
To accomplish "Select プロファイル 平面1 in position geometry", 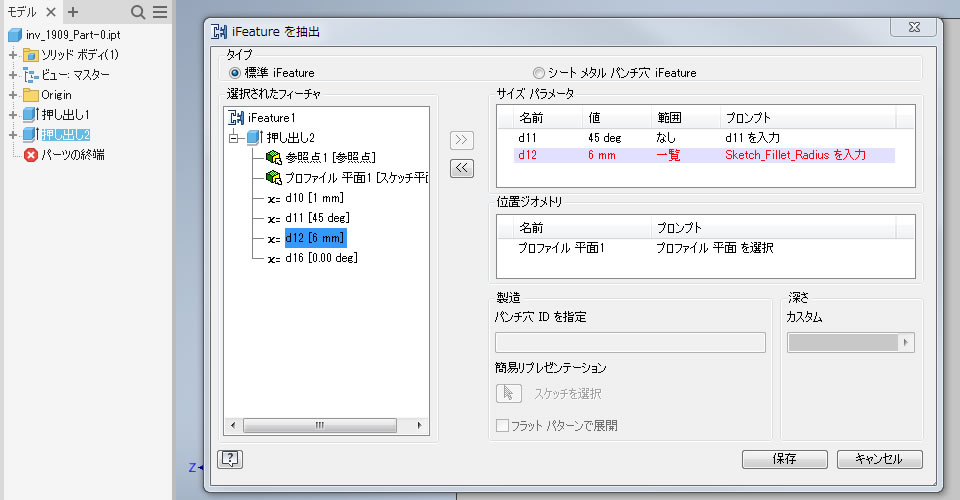I will click(561, 248).
